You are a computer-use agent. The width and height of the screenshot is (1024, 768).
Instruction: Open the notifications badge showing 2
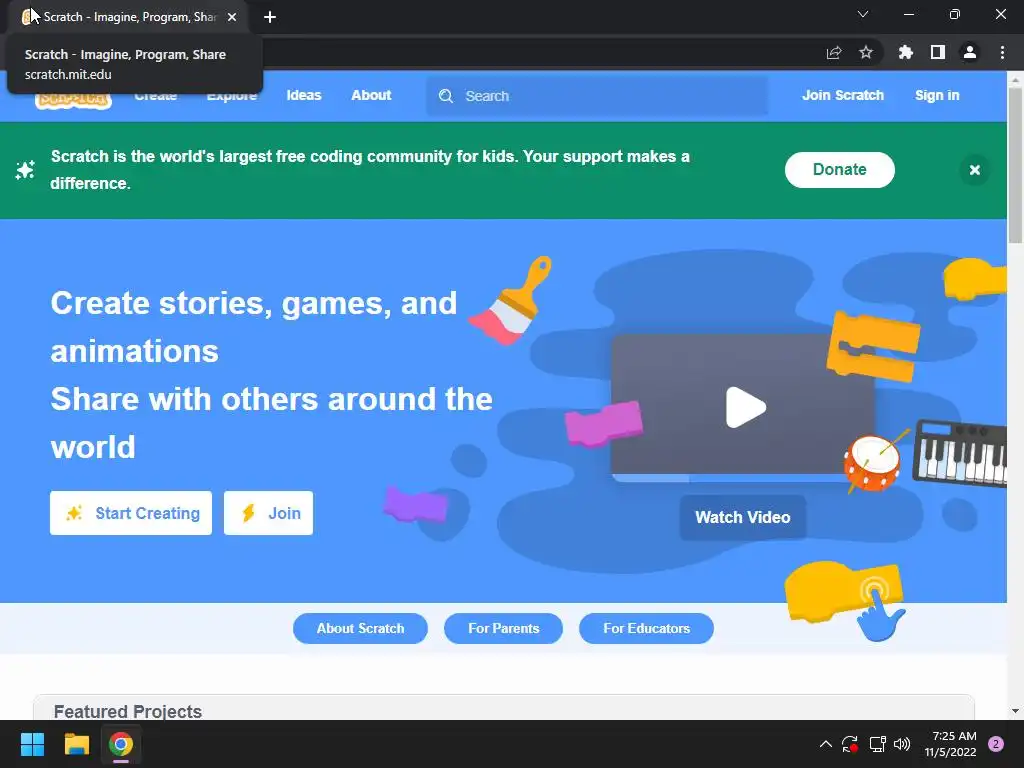tap(996, 744)
